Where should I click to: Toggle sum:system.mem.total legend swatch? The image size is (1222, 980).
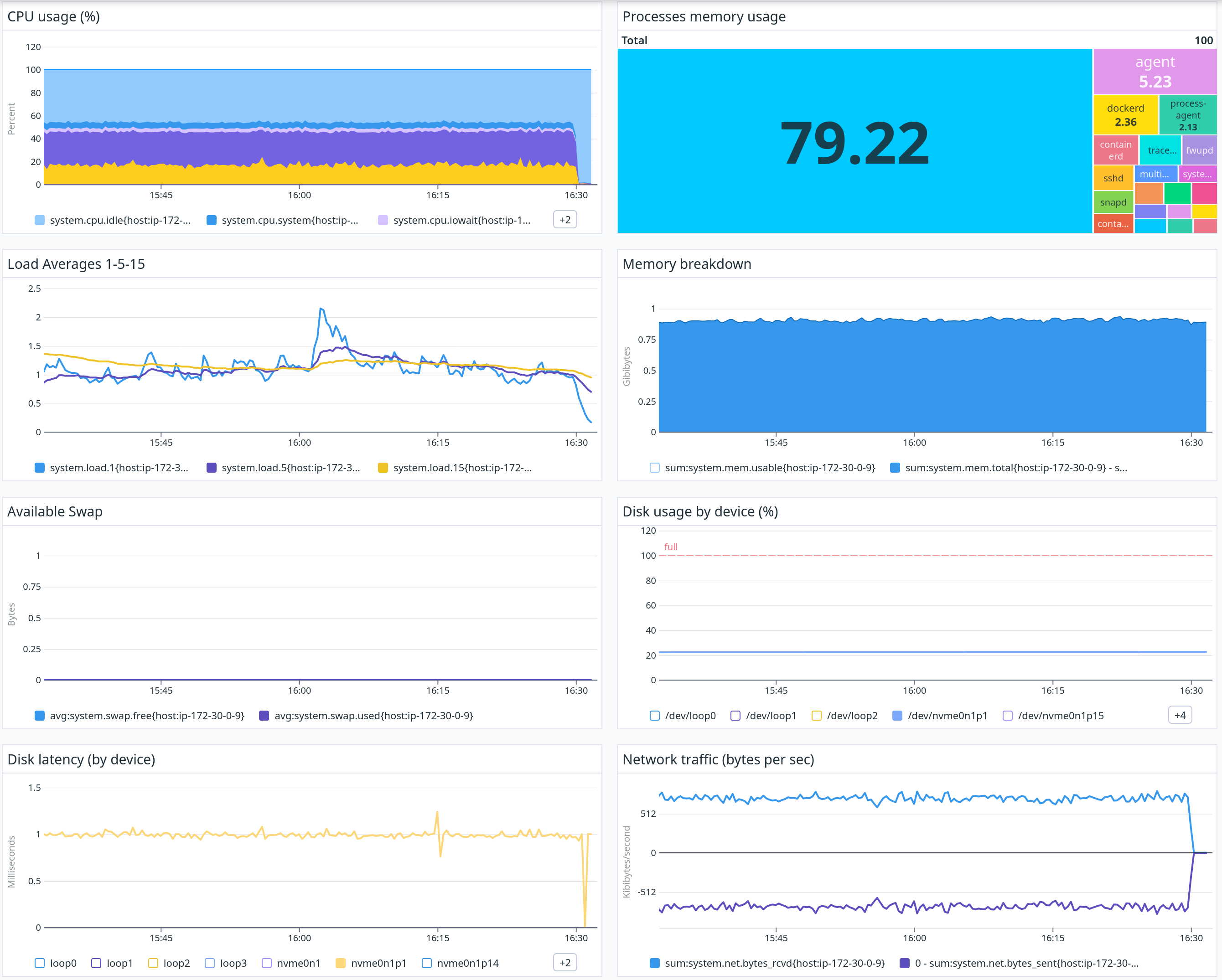coord(895,468)
